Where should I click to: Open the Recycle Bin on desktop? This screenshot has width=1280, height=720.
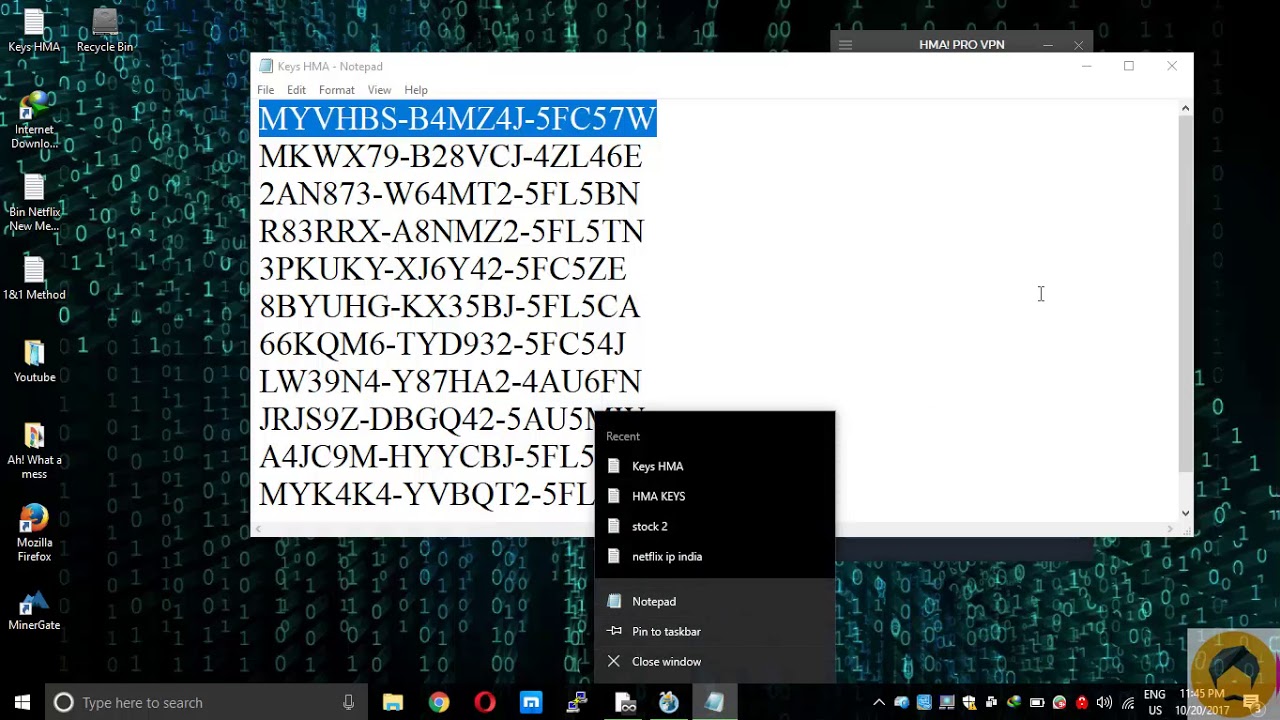tap(105, 31)
